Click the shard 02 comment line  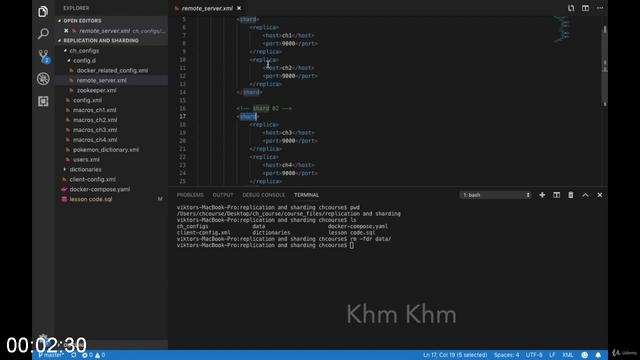point(264,108)
